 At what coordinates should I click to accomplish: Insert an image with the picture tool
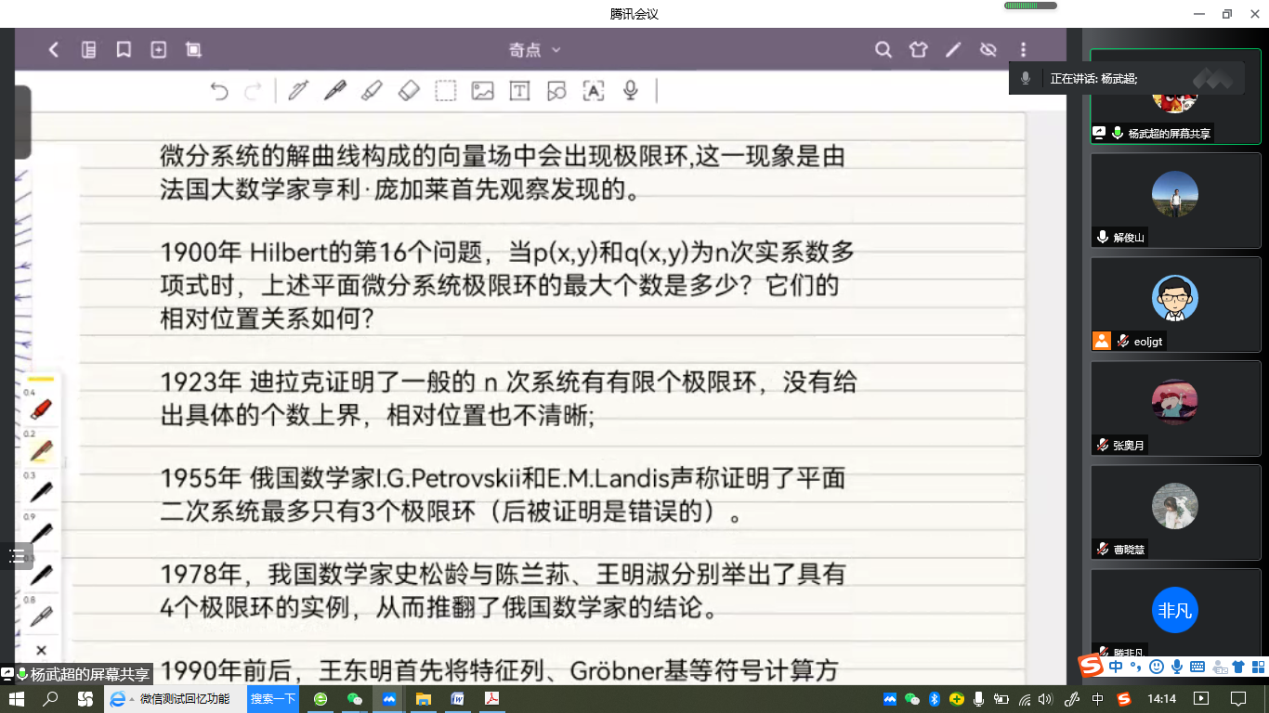pyautogui.click(x=483, y=91)
